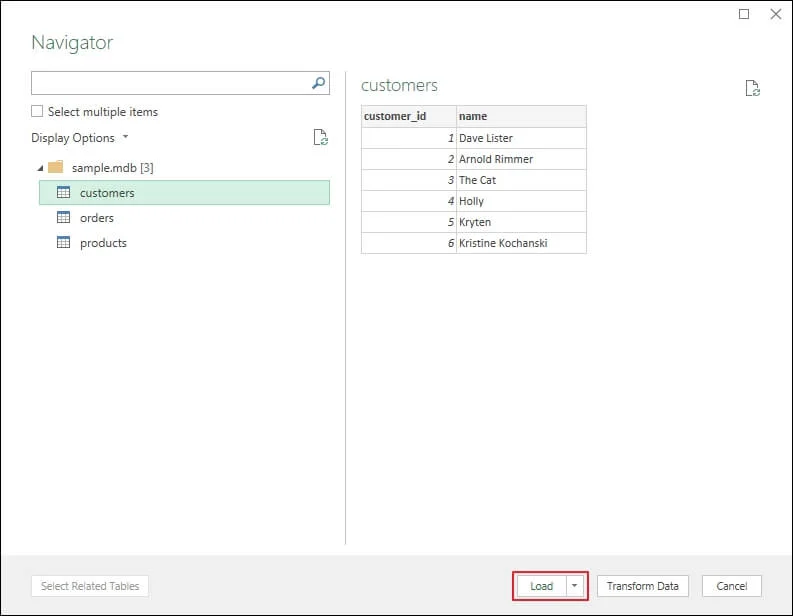Click the customers table icon
The width and height of the screenshot is (793, 616).
63,193
